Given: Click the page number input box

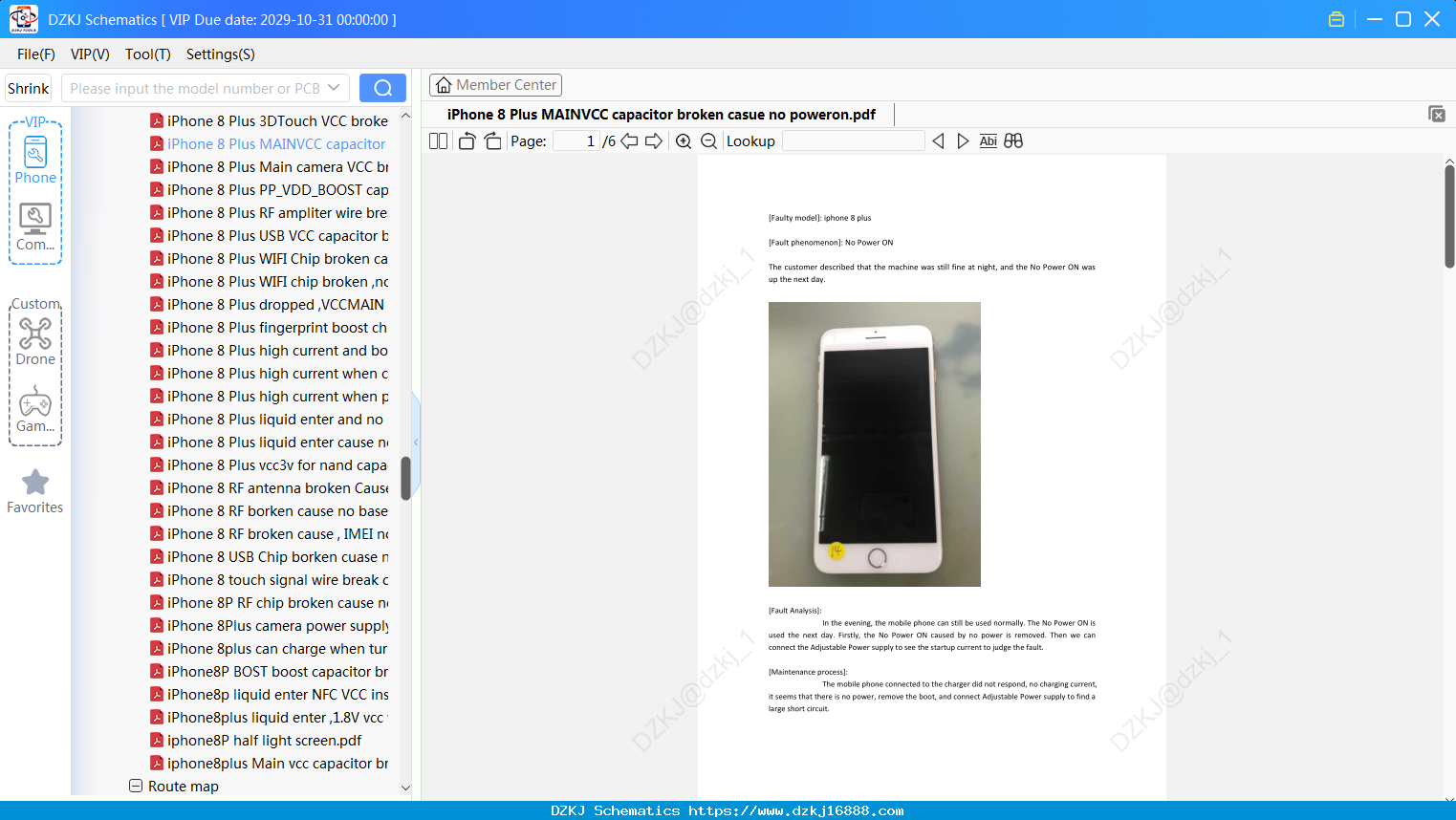Looking at the screenshot, I should coord(576,141).
